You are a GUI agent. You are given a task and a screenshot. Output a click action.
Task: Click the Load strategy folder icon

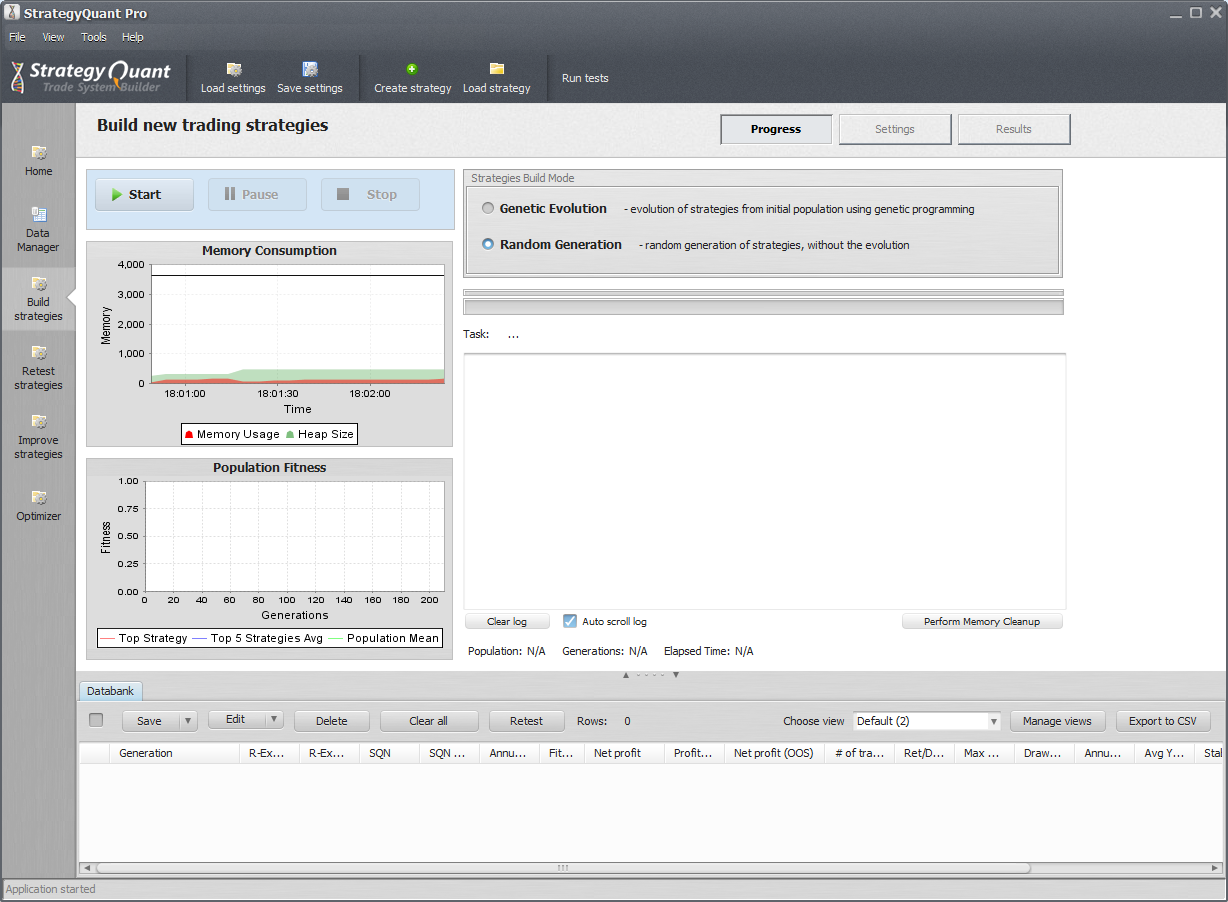[x=496, y=70]
